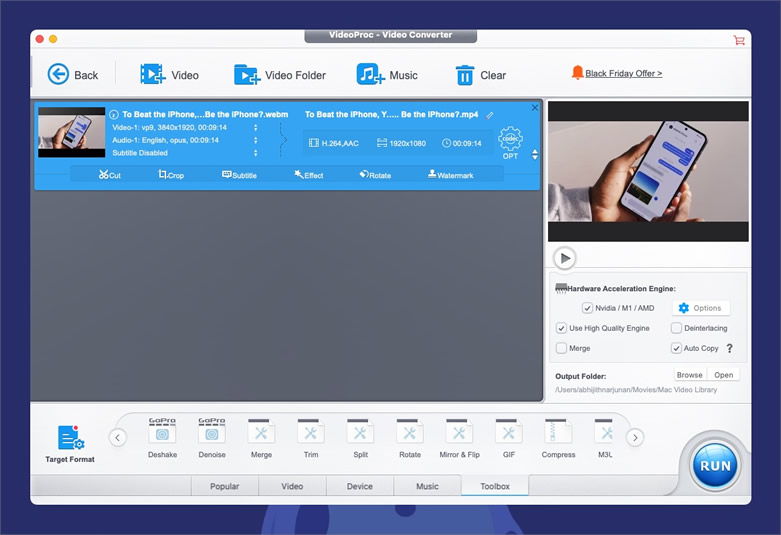Toggle the Auto Copy checkbox
The width and height of the screenshot is (781, 535).
[676, 348]
